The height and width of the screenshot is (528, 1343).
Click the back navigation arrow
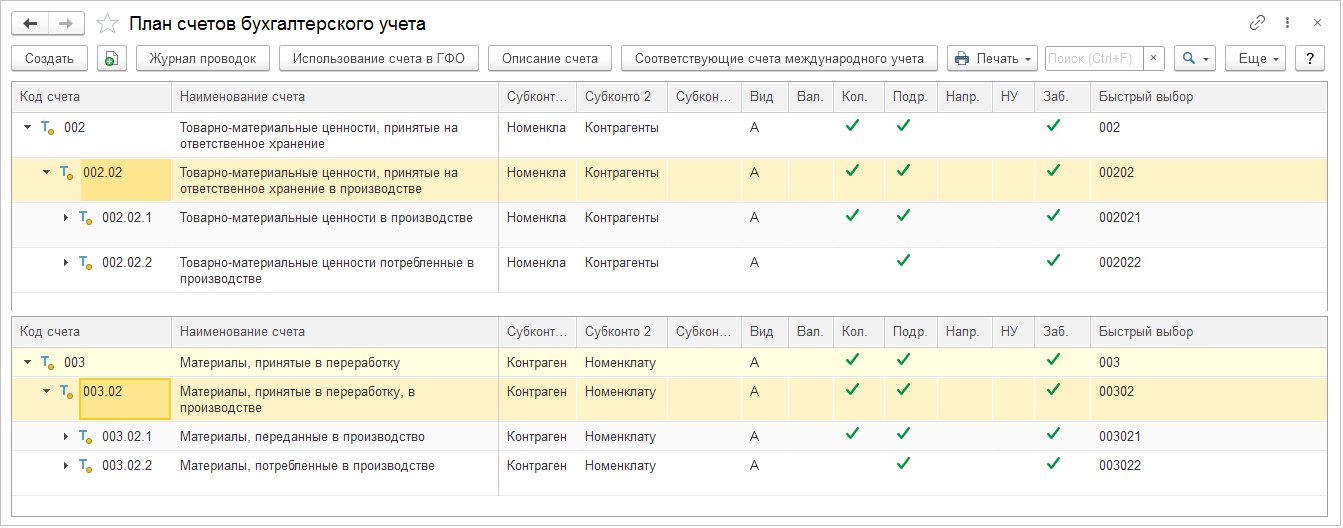(x=30, y=23)
